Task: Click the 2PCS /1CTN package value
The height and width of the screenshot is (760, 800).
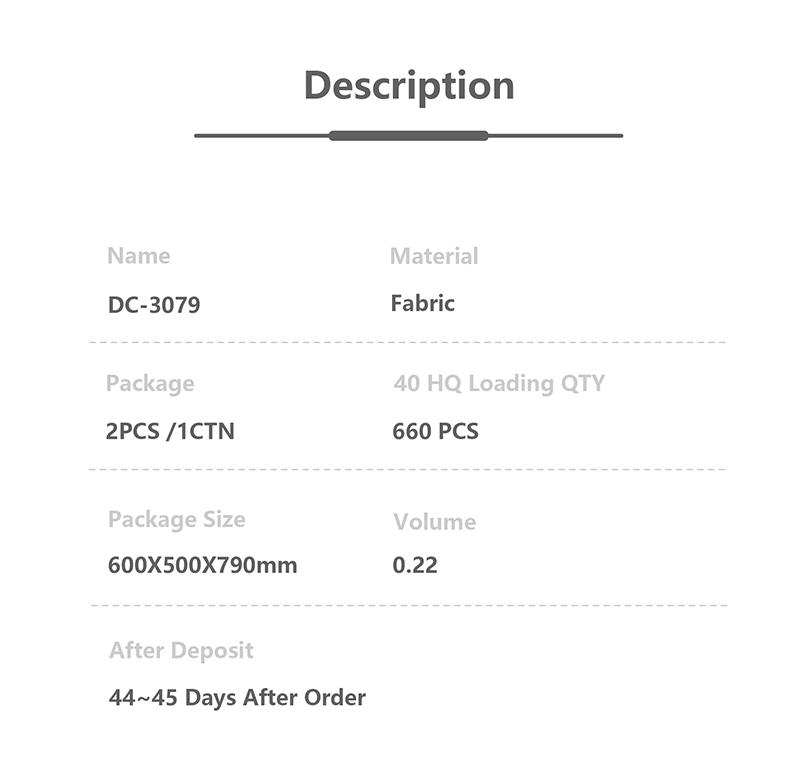Action: 171,432
